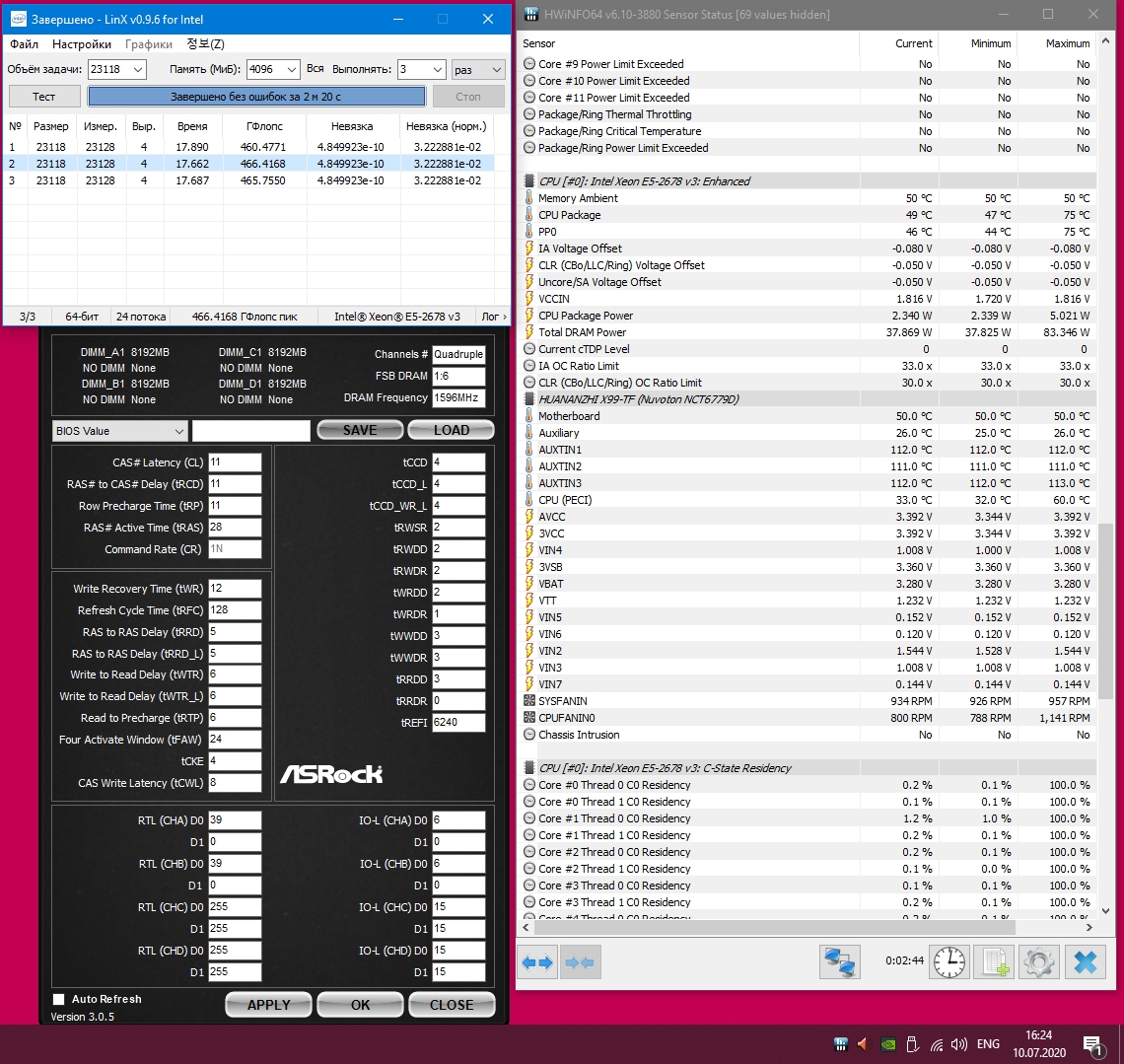Click the LOAD button in timing configurator
Image resolution: width=1124 pixels, height=1064 pixels.
(451, 430)
